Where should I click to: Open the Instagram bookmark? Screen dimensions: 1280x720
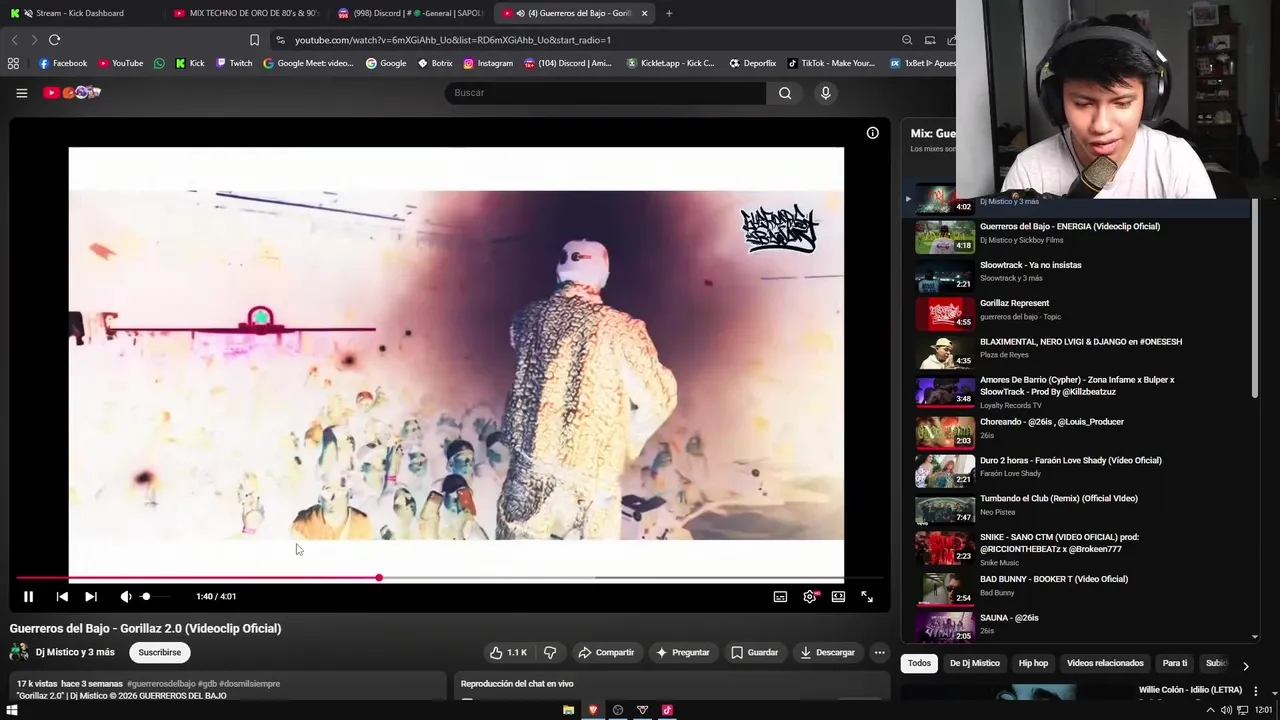coord(488,63)
